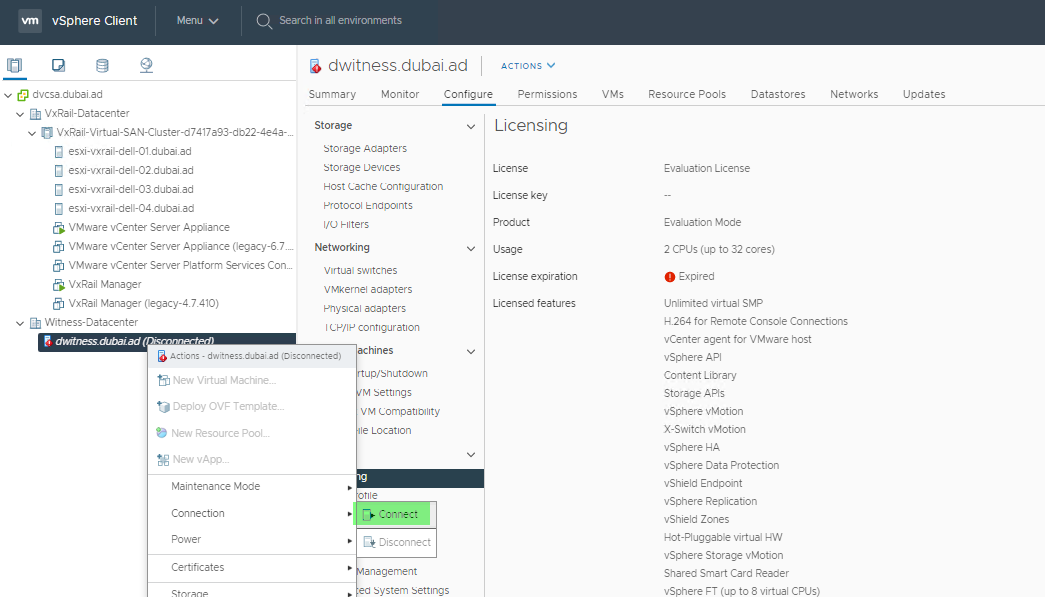Open I/O Filters settings
Screen dimensions: 1045x597
pos(346,225)
